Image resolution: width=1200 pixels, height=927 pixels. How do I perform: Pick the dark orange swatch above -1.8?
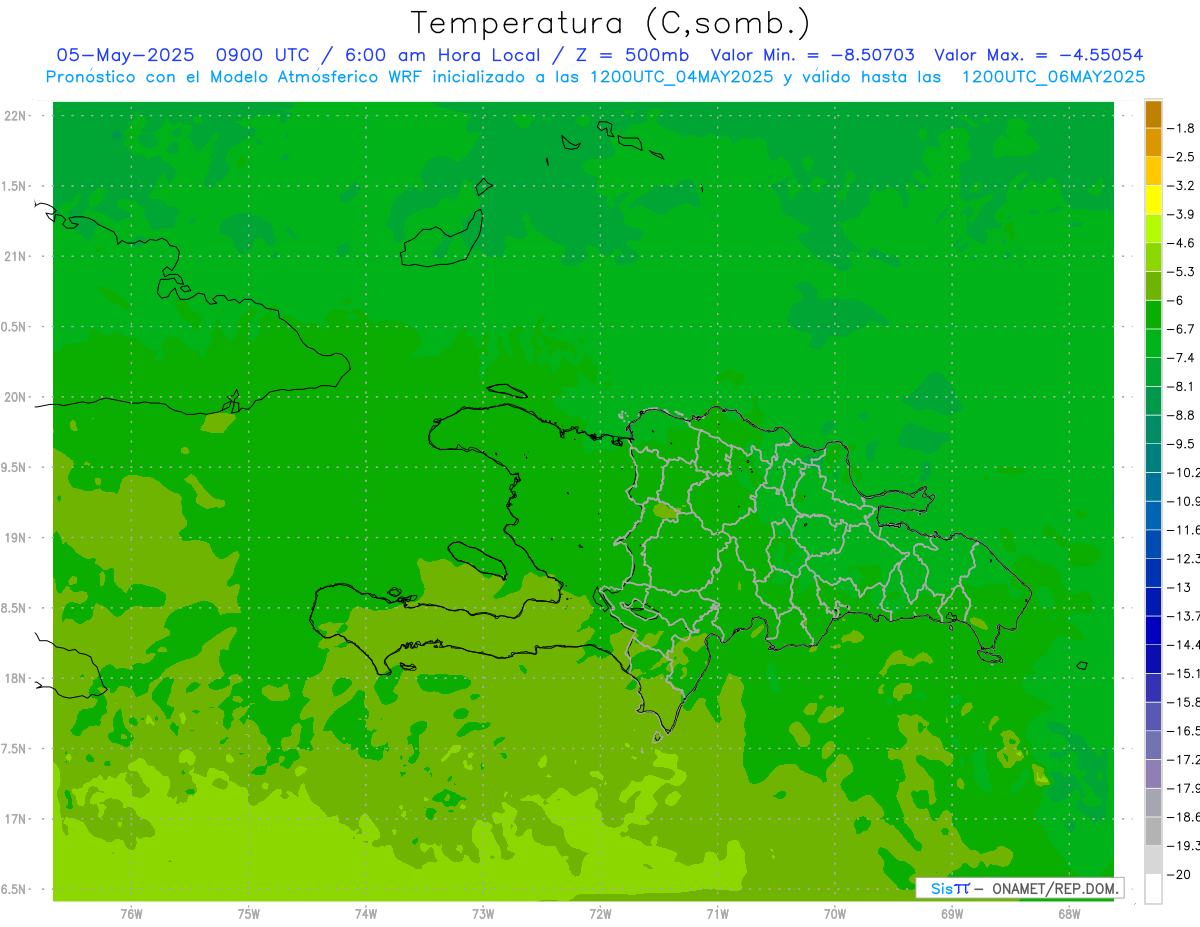[1153, 114]
